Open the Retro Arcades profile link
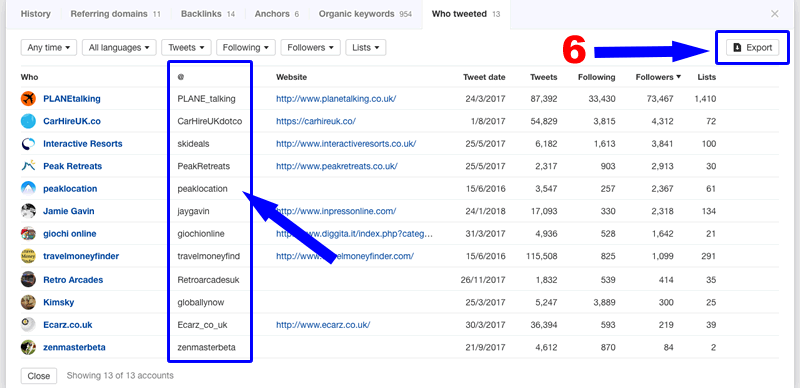This screenshot has height=388, width=800. click(x=73, y=280)
